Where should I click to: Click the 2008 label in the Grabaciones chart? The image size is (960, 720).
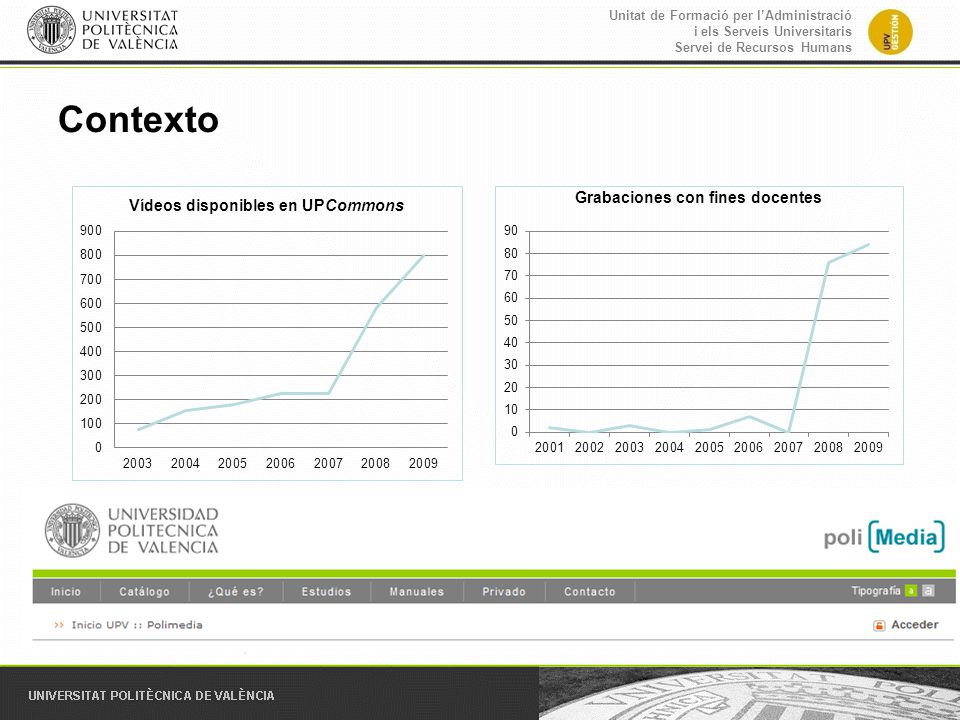point(828,448)
